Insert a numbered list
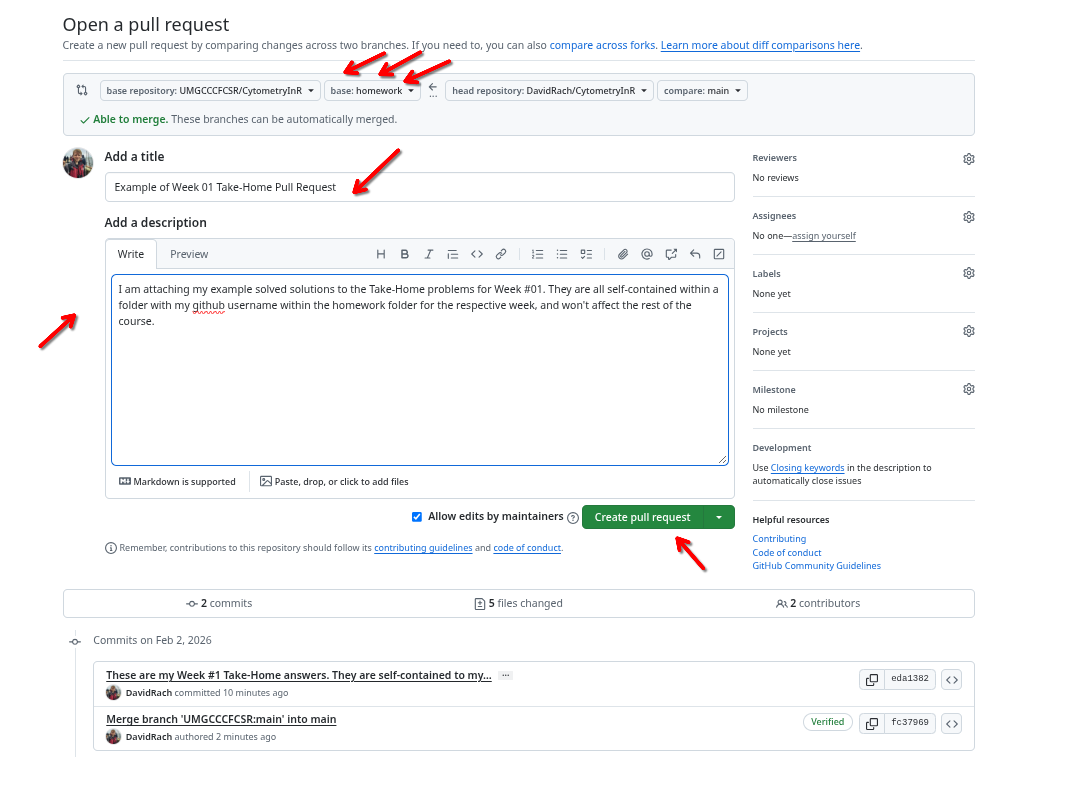Viewport: 1070px width, 788px height. coord(538,254)
